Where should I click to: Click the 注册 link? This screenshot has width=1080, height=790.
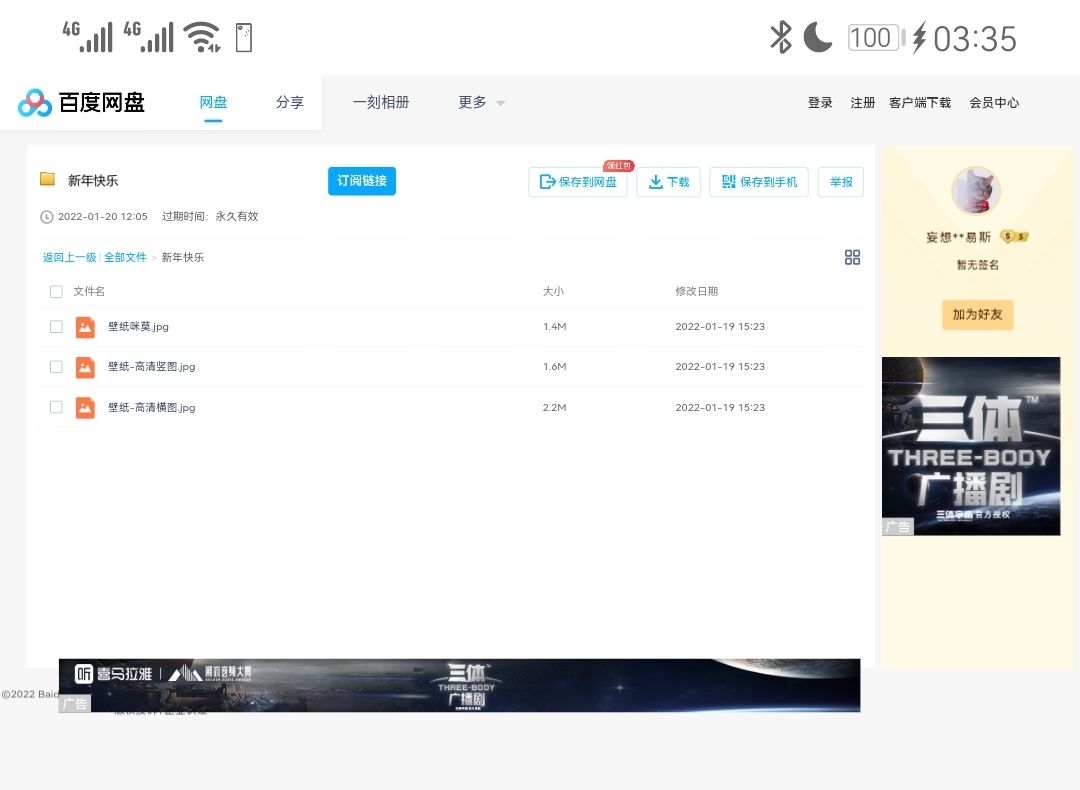pyautogui.click(x=862, y=103)
